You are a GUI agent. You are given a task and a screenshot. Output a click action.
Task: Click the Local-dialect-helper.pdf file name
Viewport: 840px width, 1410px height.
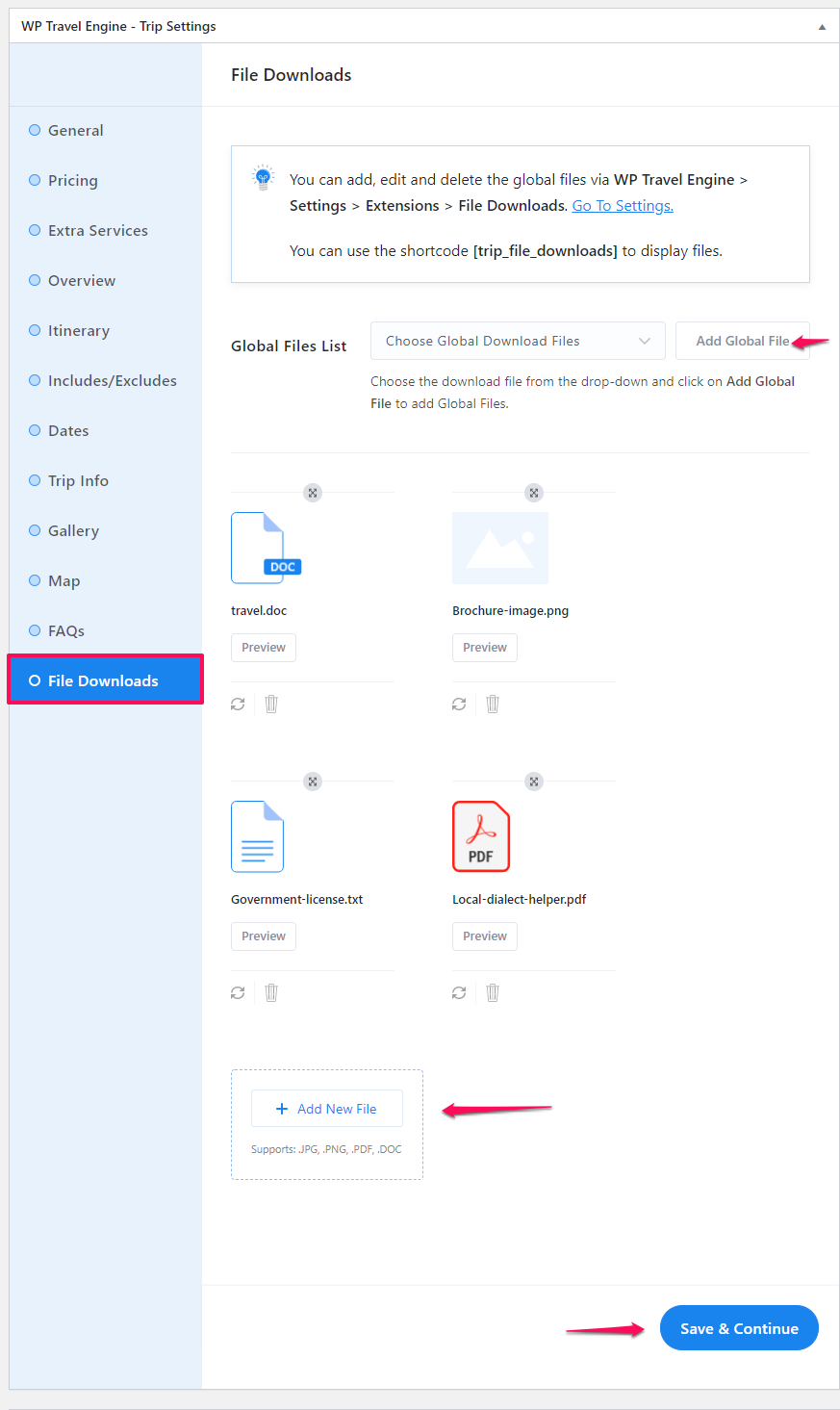[x=520, y=900]
